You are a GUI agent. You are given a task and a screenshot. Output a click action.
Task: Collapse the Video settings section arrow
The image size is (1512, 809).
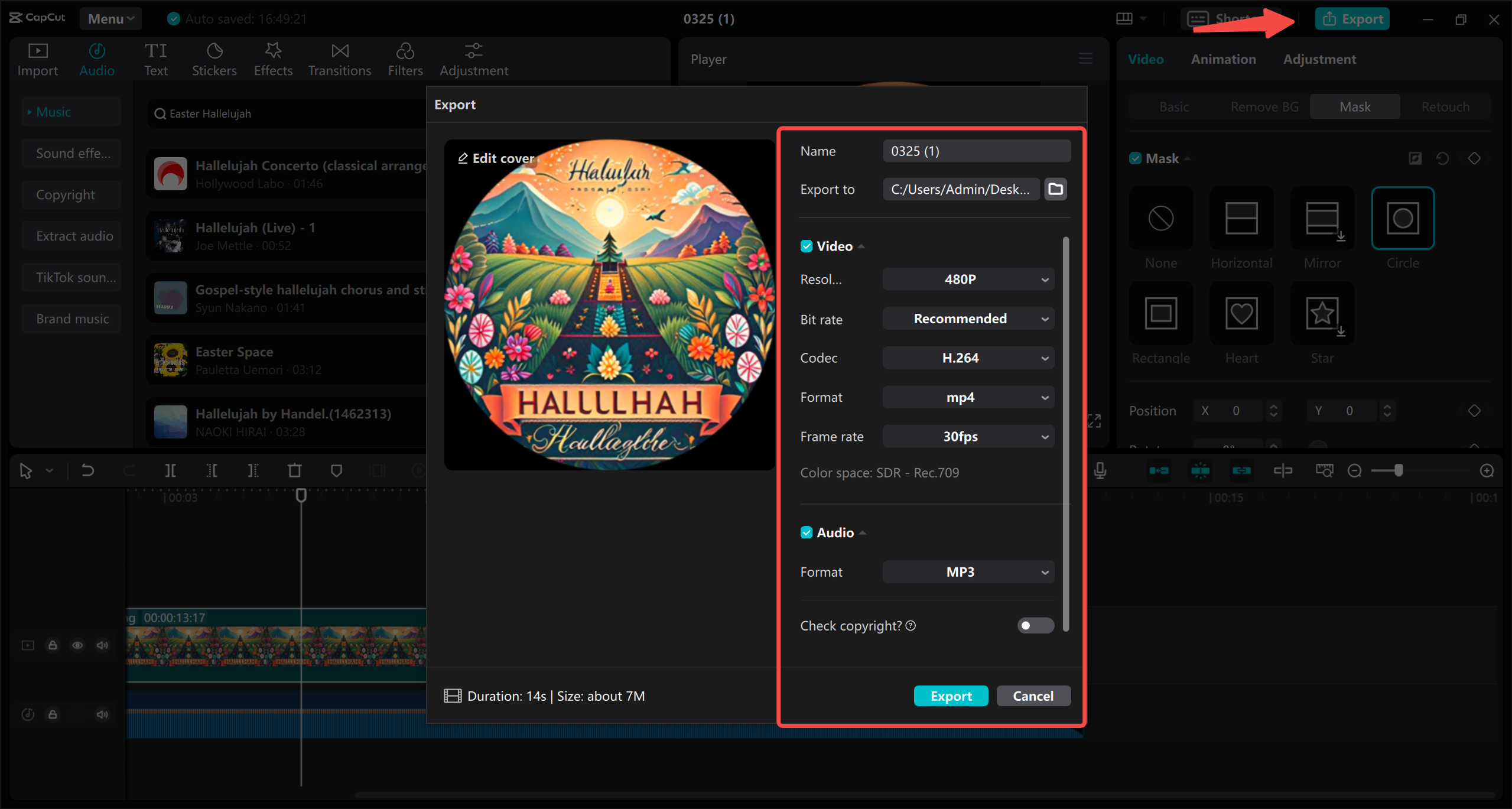coord(861,246)
